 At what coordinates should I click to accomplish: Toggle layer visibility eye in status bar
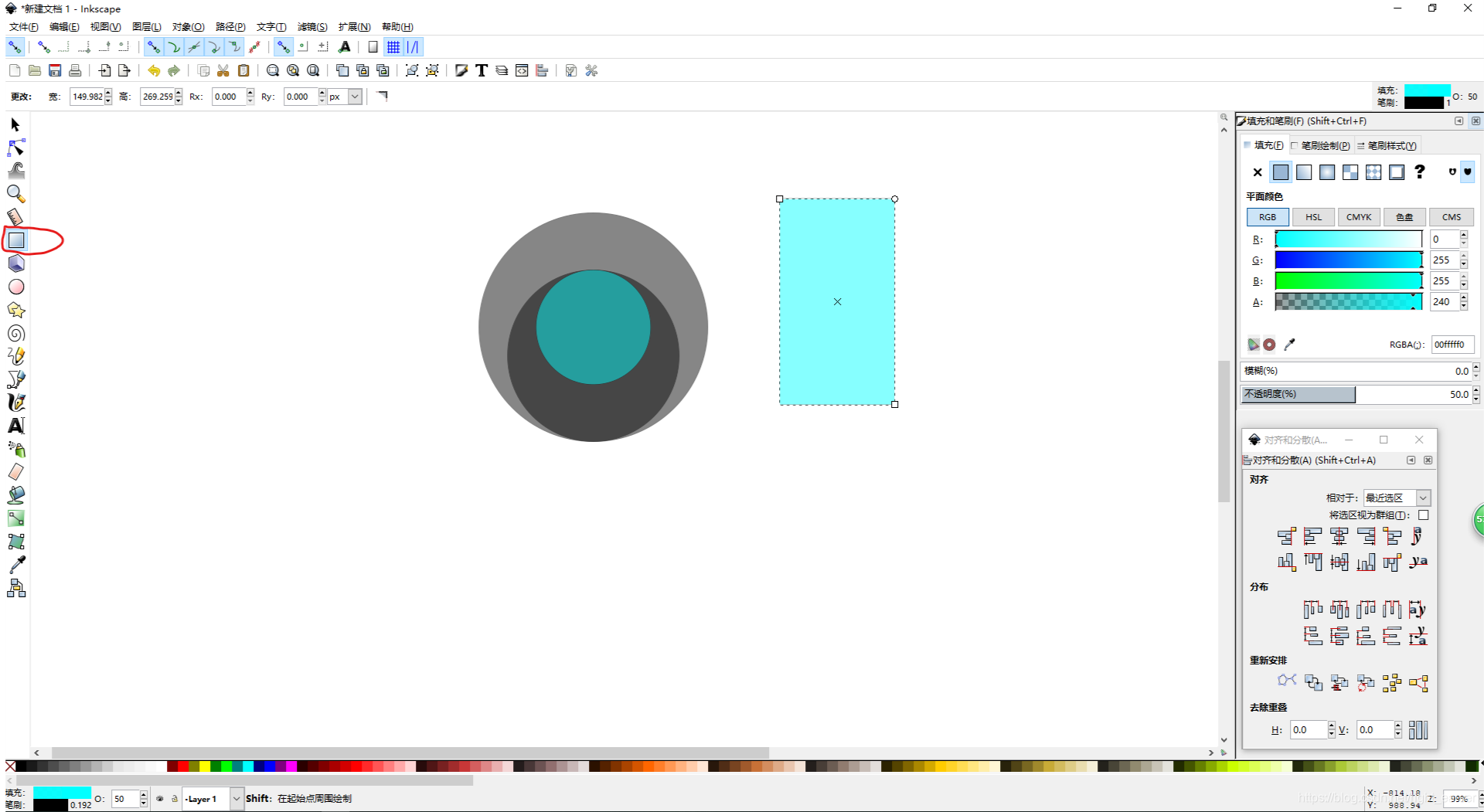tap(160, 799)
